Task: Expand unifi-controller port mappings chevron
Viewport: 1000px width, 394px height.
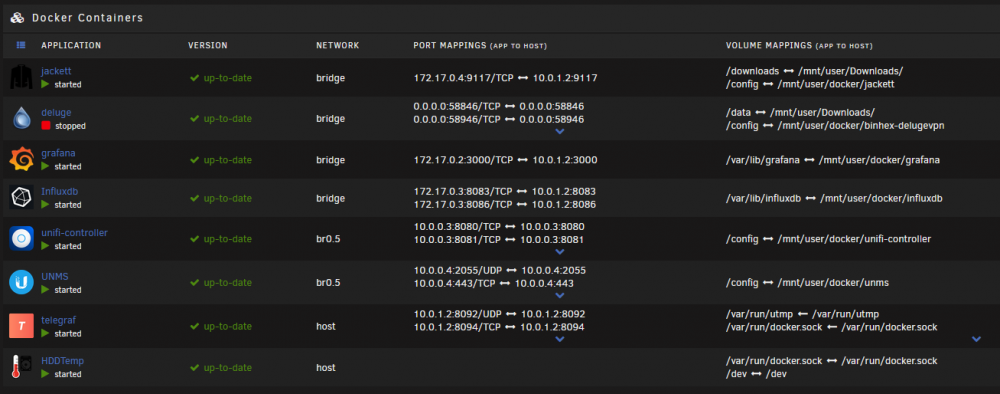Action: 560,252
